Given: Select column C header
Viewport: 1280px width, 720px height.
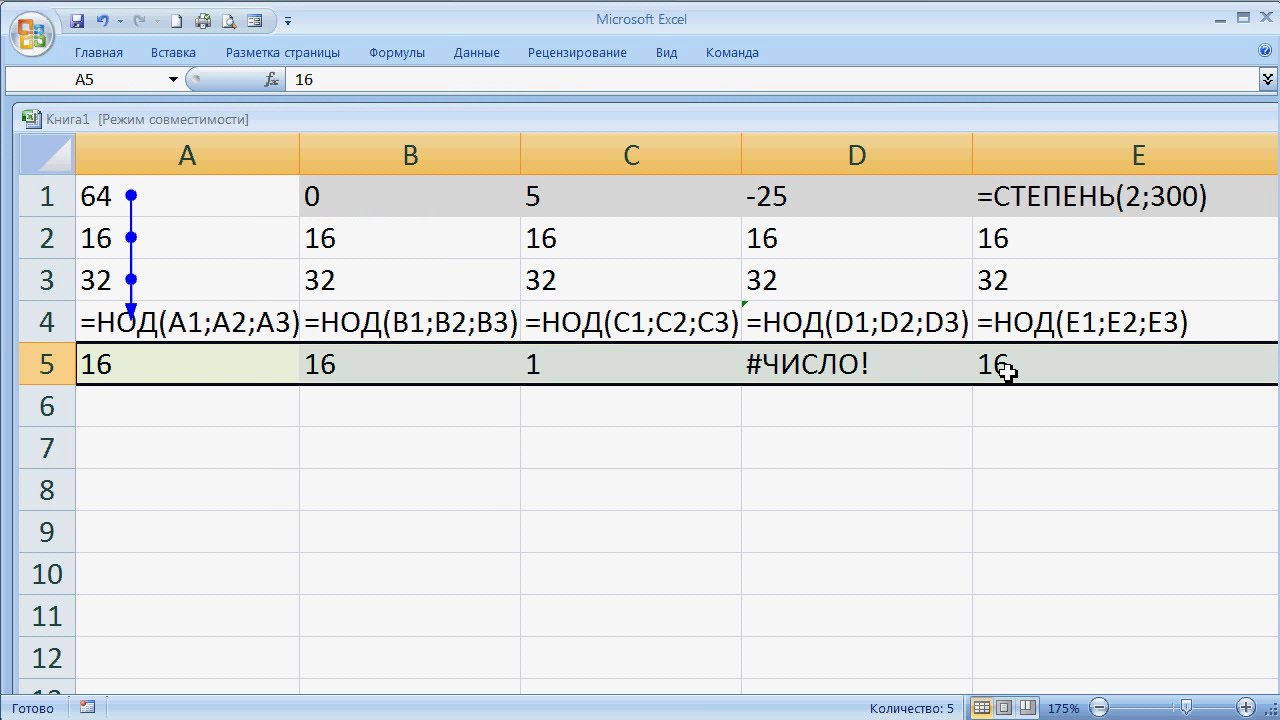Looking at the screenshot, I should tap(631, 154).
